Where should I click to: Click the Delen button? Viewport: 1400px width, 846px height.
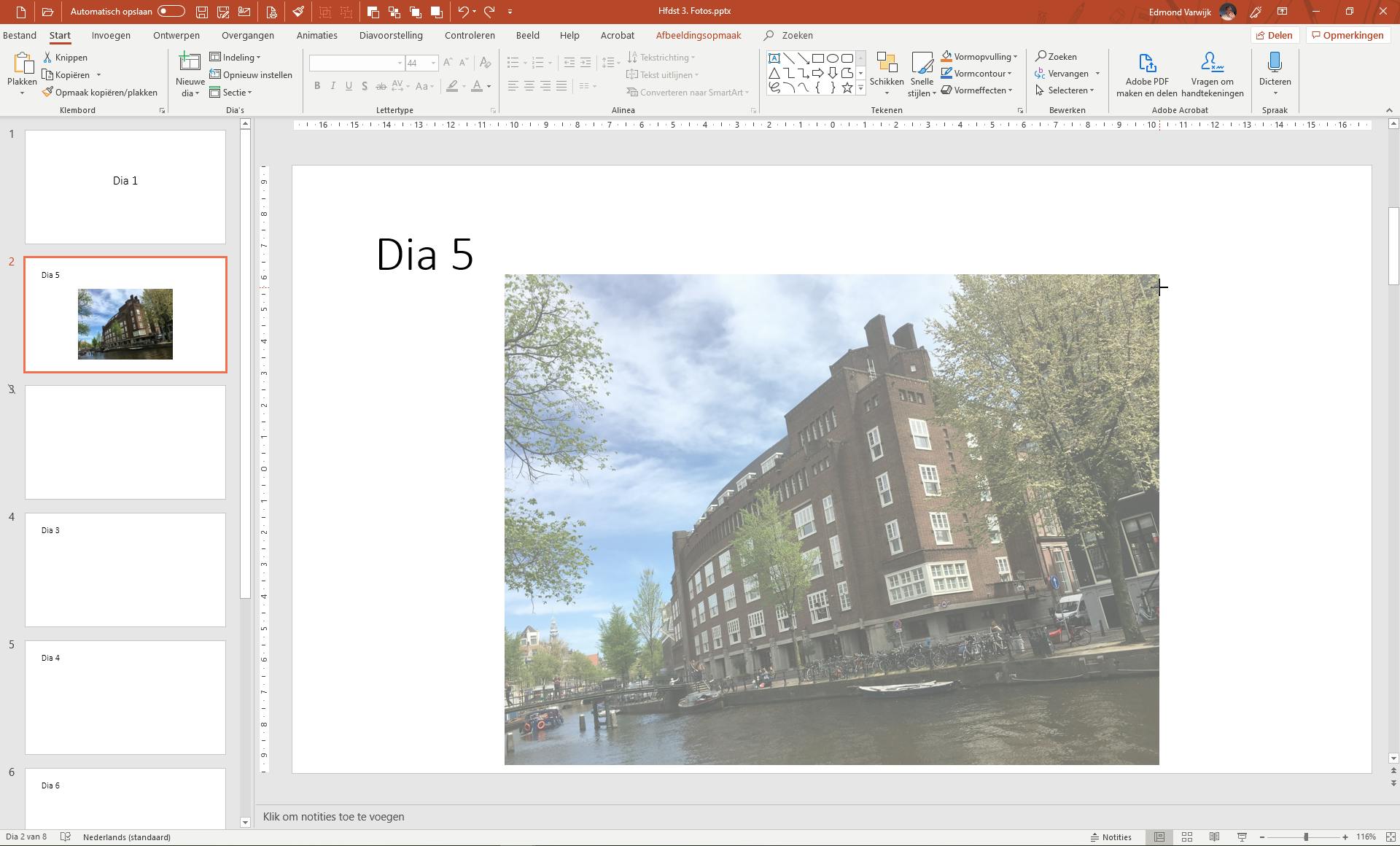1274,35
